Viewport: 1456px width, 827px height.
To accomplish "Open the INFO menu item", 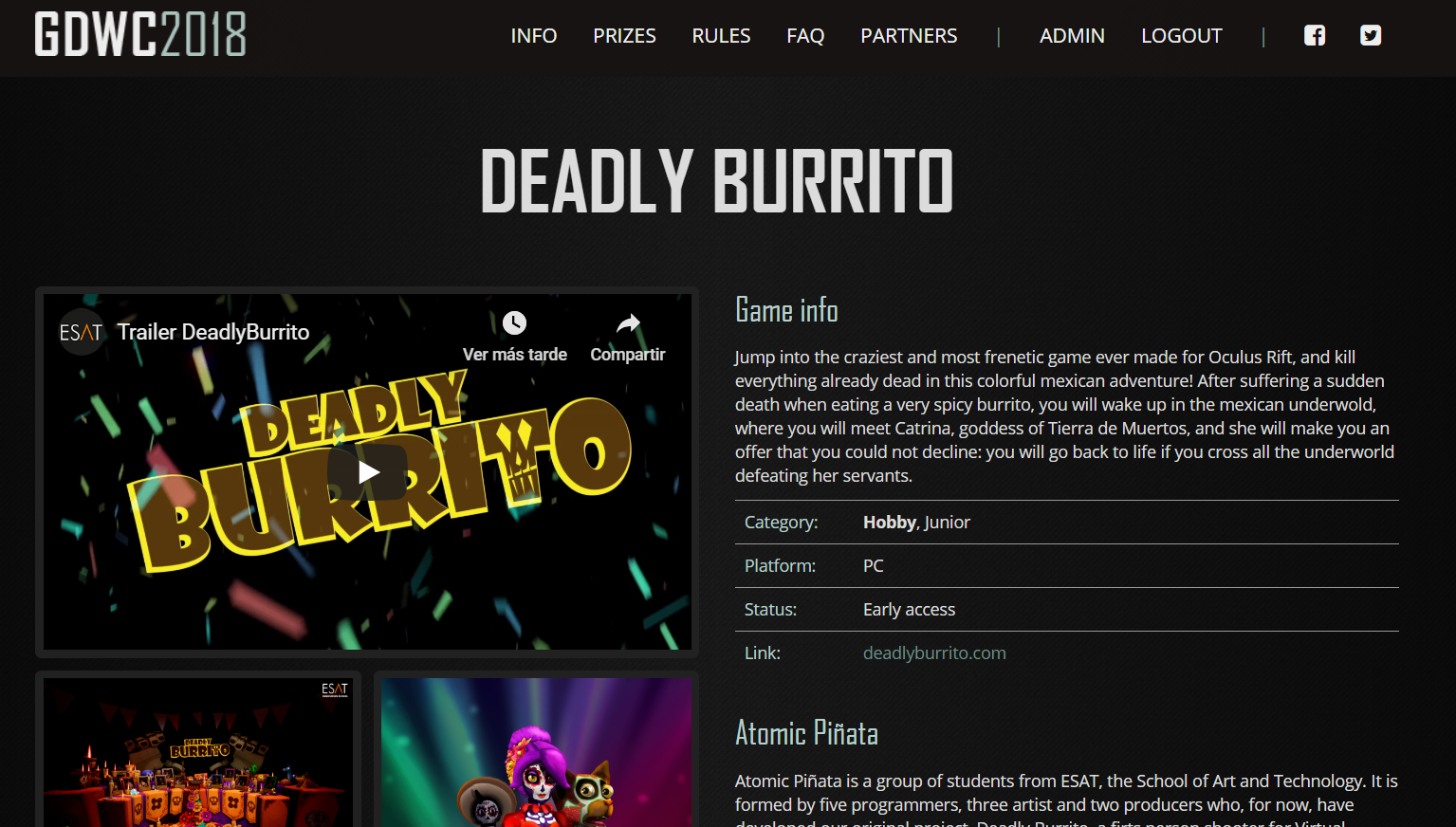I will point(534,36).
